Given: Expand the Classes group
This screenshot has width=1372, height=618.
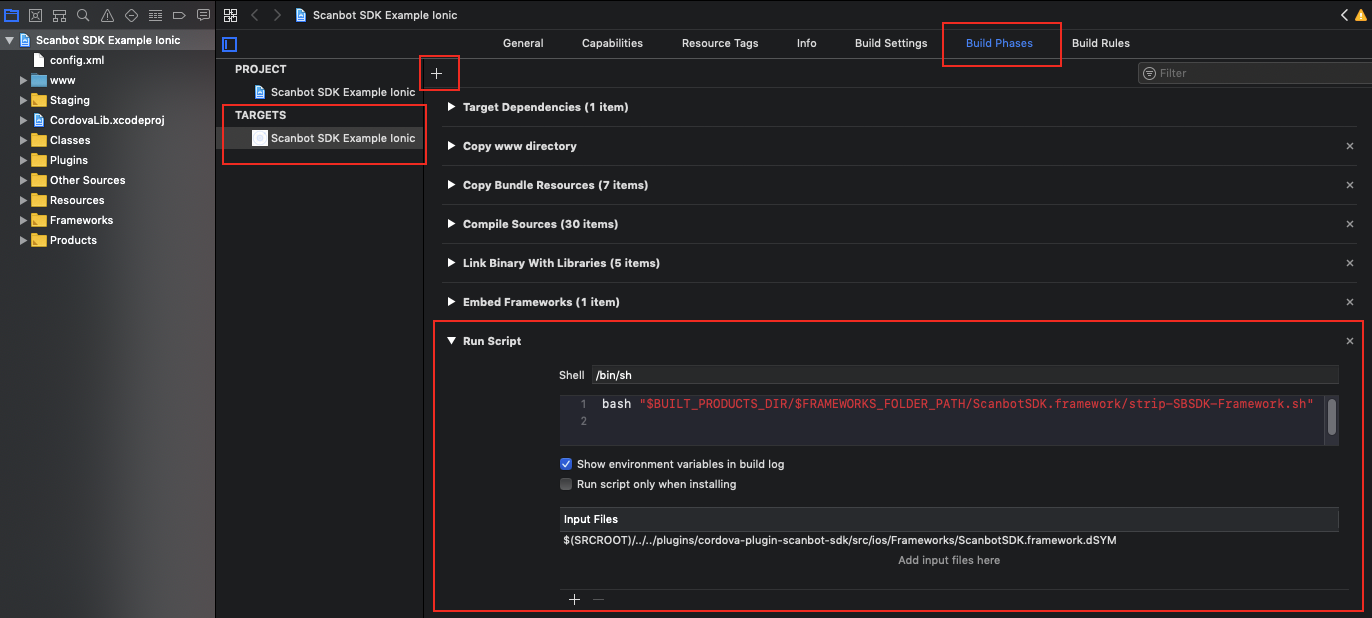Looking at the screenshot, I should 23,140.
